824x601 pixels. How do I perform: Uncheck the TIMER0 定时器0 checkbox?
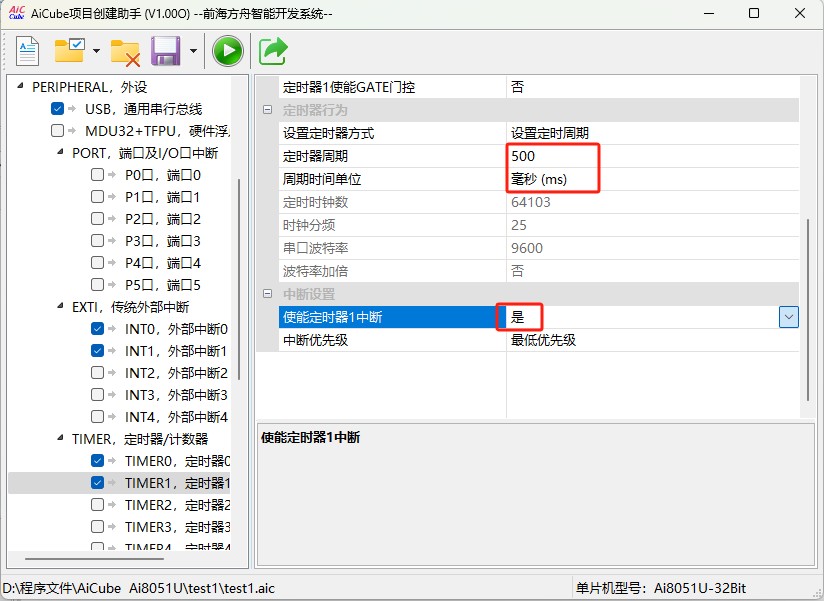[x=97, y=461]
